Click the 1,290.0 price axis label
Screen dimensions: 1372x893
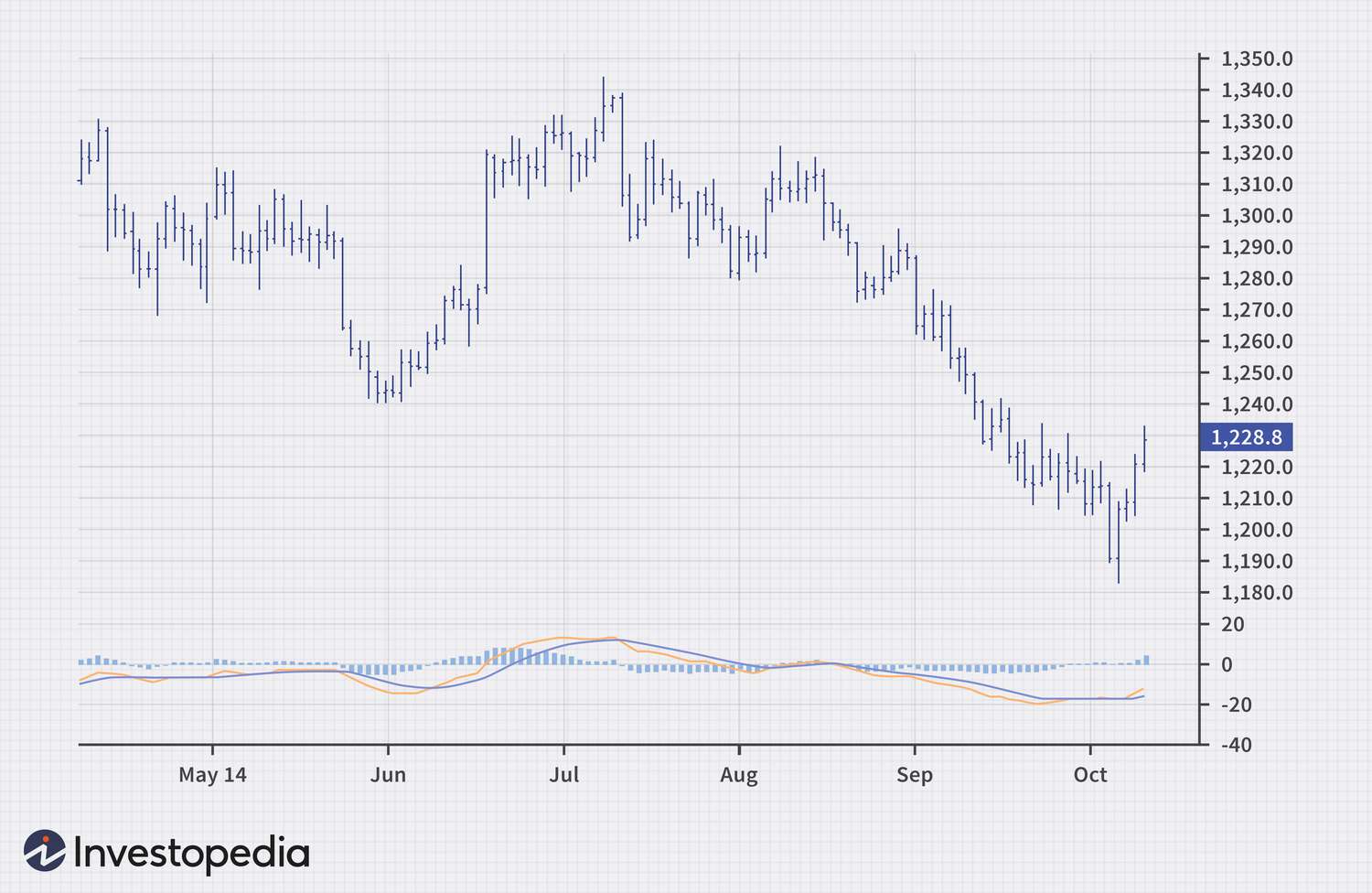pos(1258,247)
